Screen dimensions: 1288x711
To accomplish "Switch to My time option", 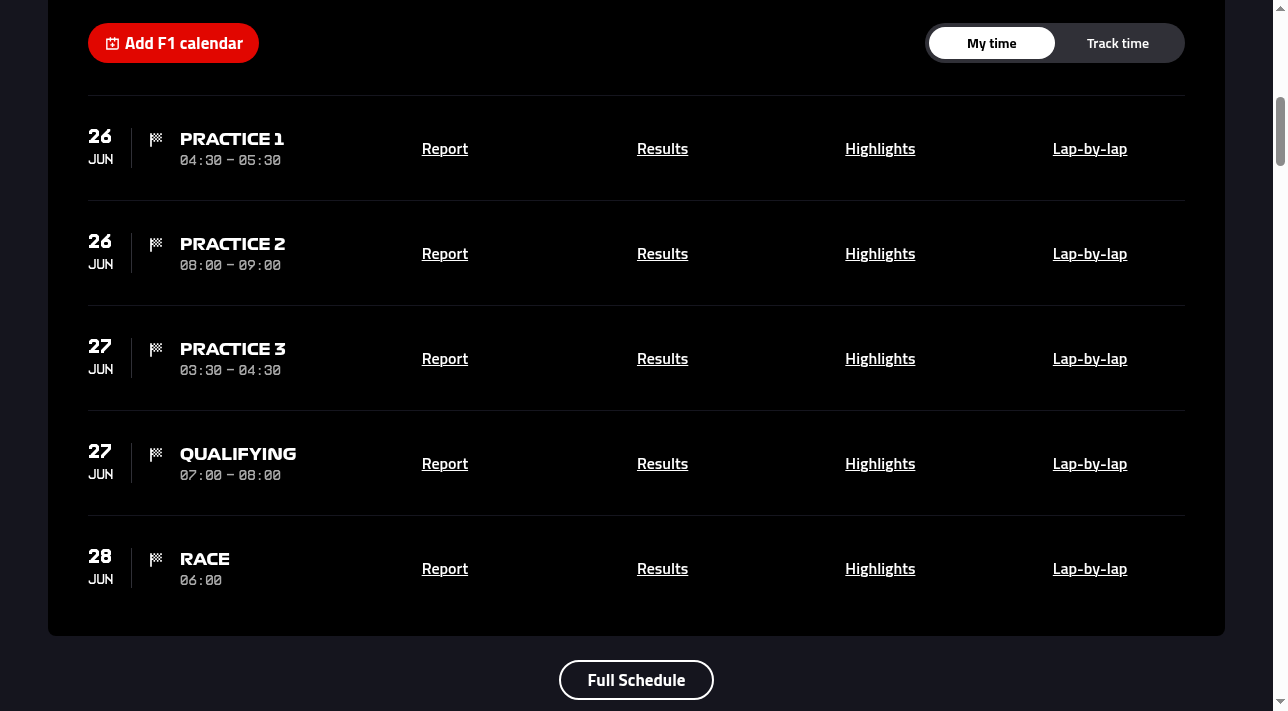I will tap(991, 43).
